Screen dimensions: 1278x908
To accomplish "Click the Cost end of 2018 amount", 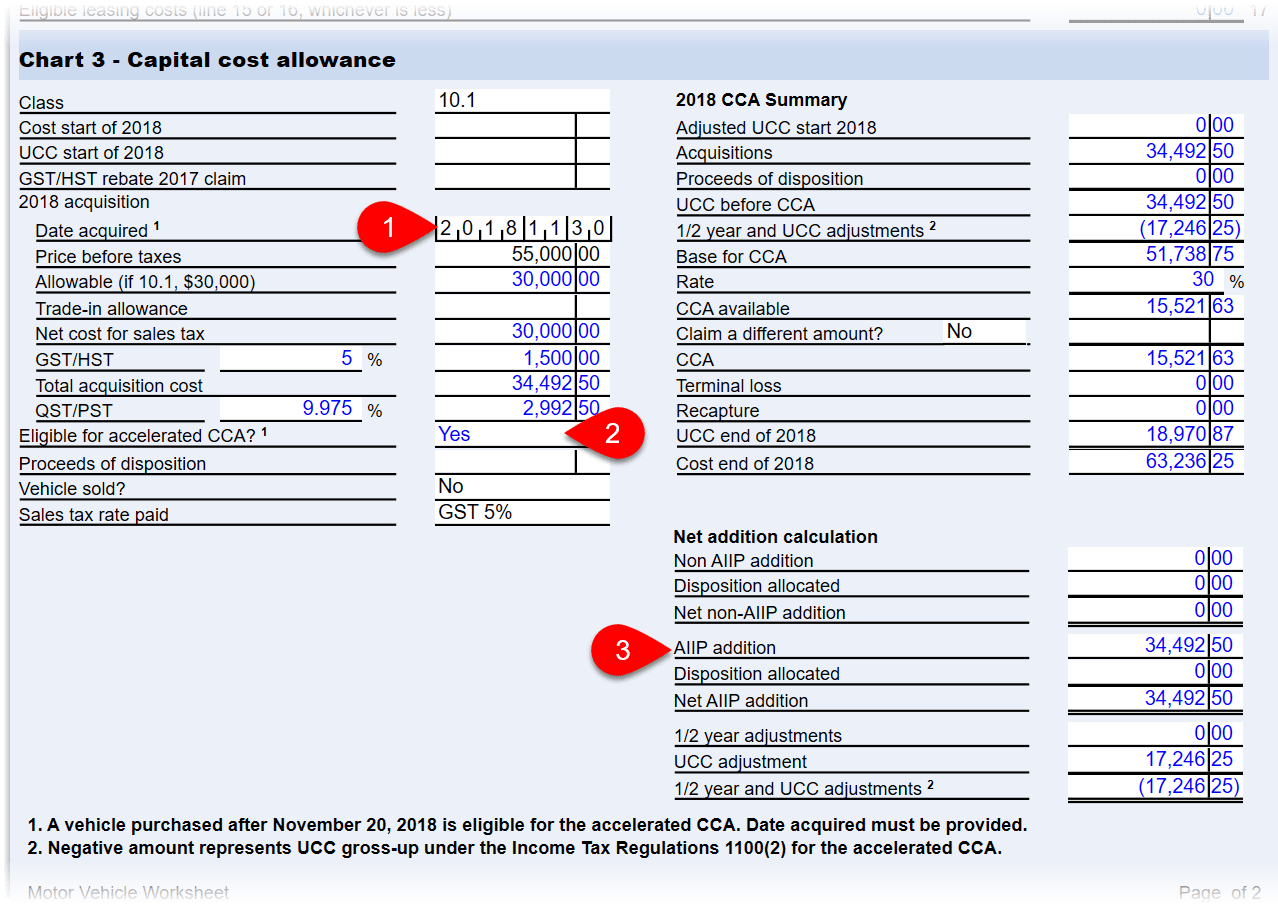I will [x=1156, y=462].
